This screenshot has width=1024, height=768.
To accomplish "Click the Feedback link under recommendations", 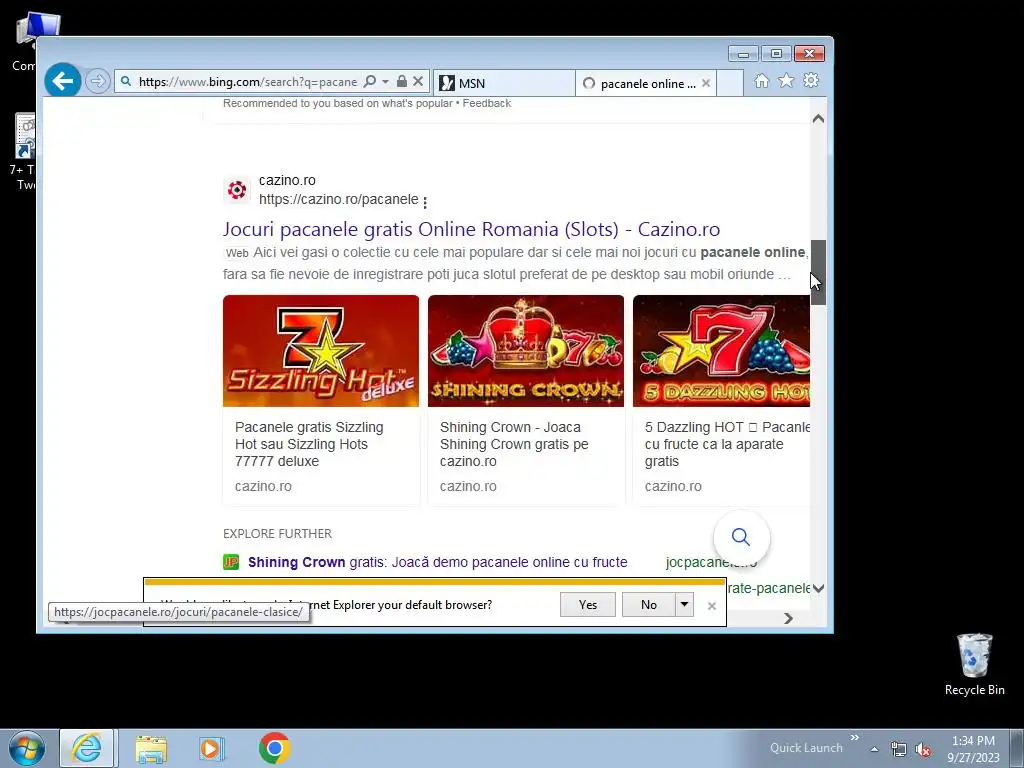I will [x=487, y=103].
